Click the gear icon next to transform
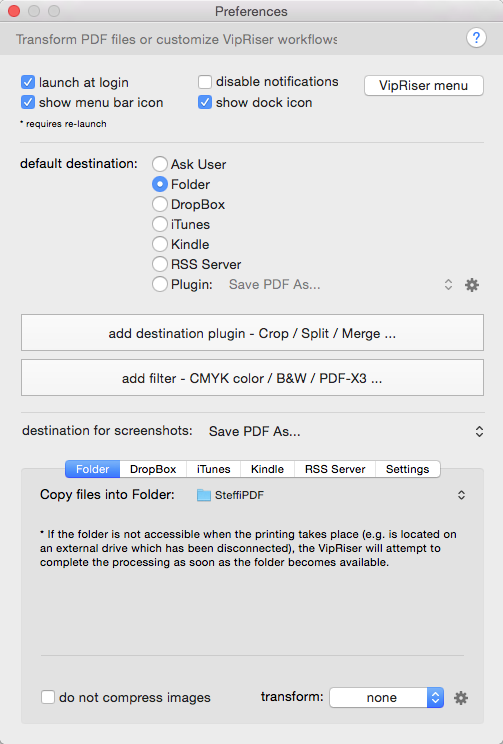The width and height of the screenshot is (503, 744). [461, 698]
